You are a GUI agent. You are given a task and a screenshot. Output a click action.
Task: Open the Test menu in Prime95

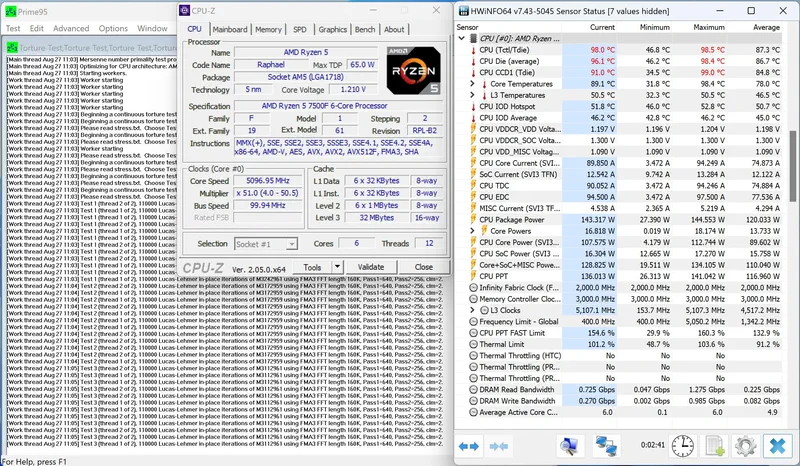pos(13,29)
